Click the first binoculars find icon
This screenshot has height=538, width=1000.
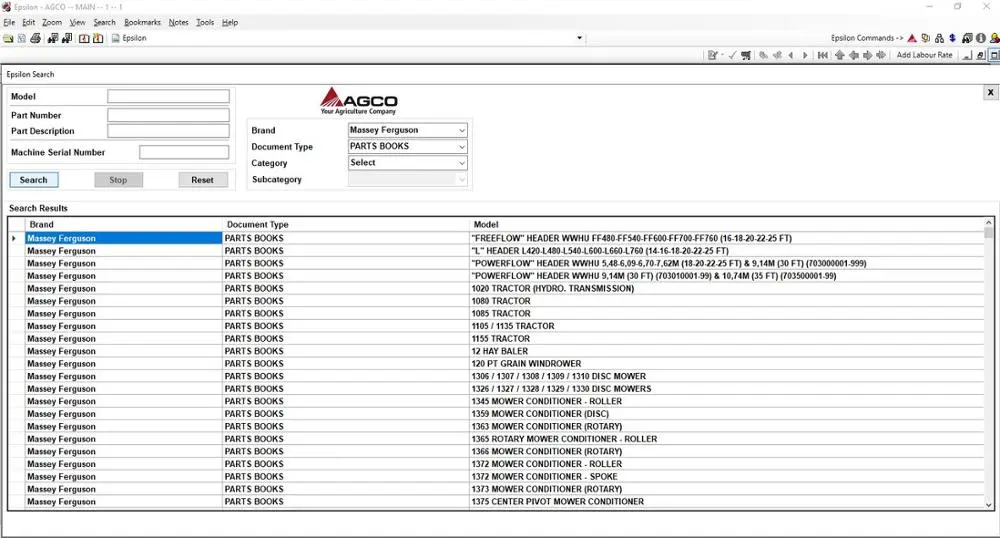(53, 38)
